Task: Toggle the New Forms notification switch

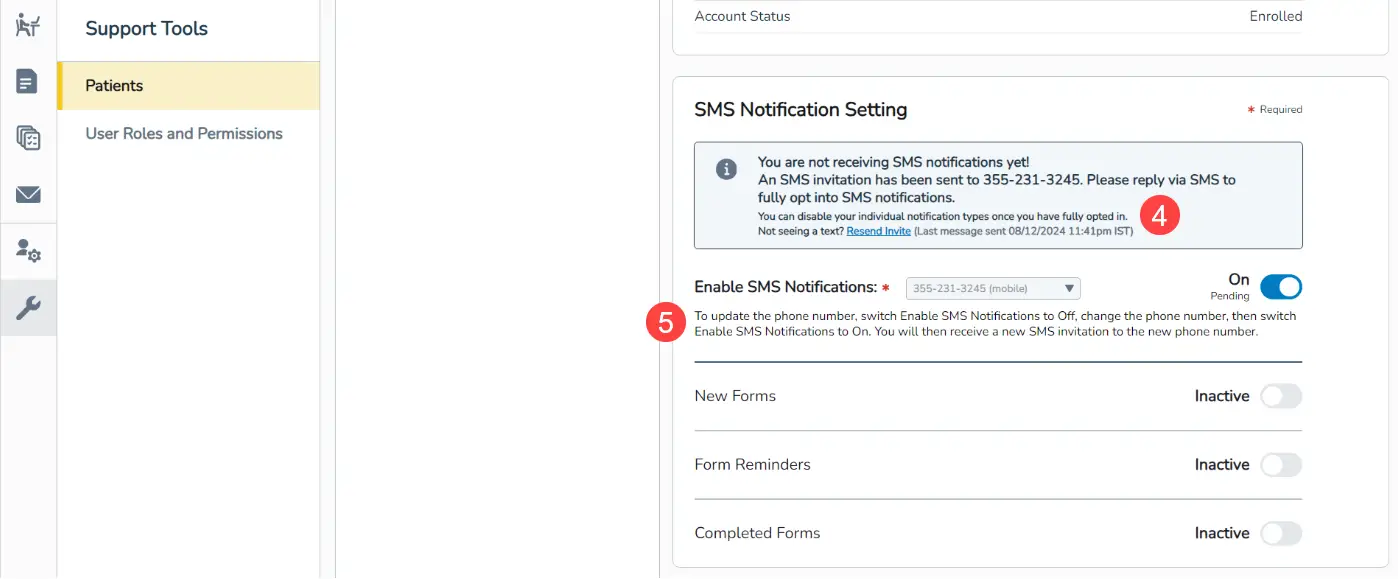Action: tap(1280, 397)
